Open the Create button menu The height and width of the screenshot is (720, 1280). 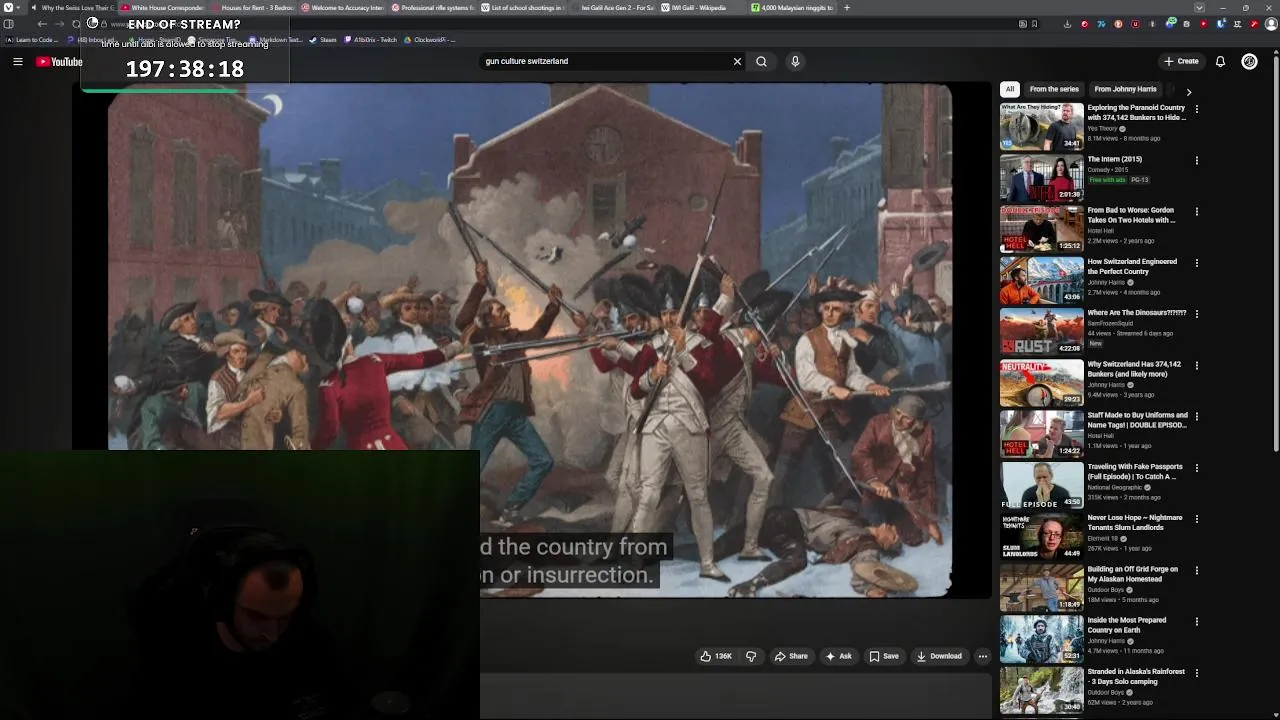tap(1181, 61)
